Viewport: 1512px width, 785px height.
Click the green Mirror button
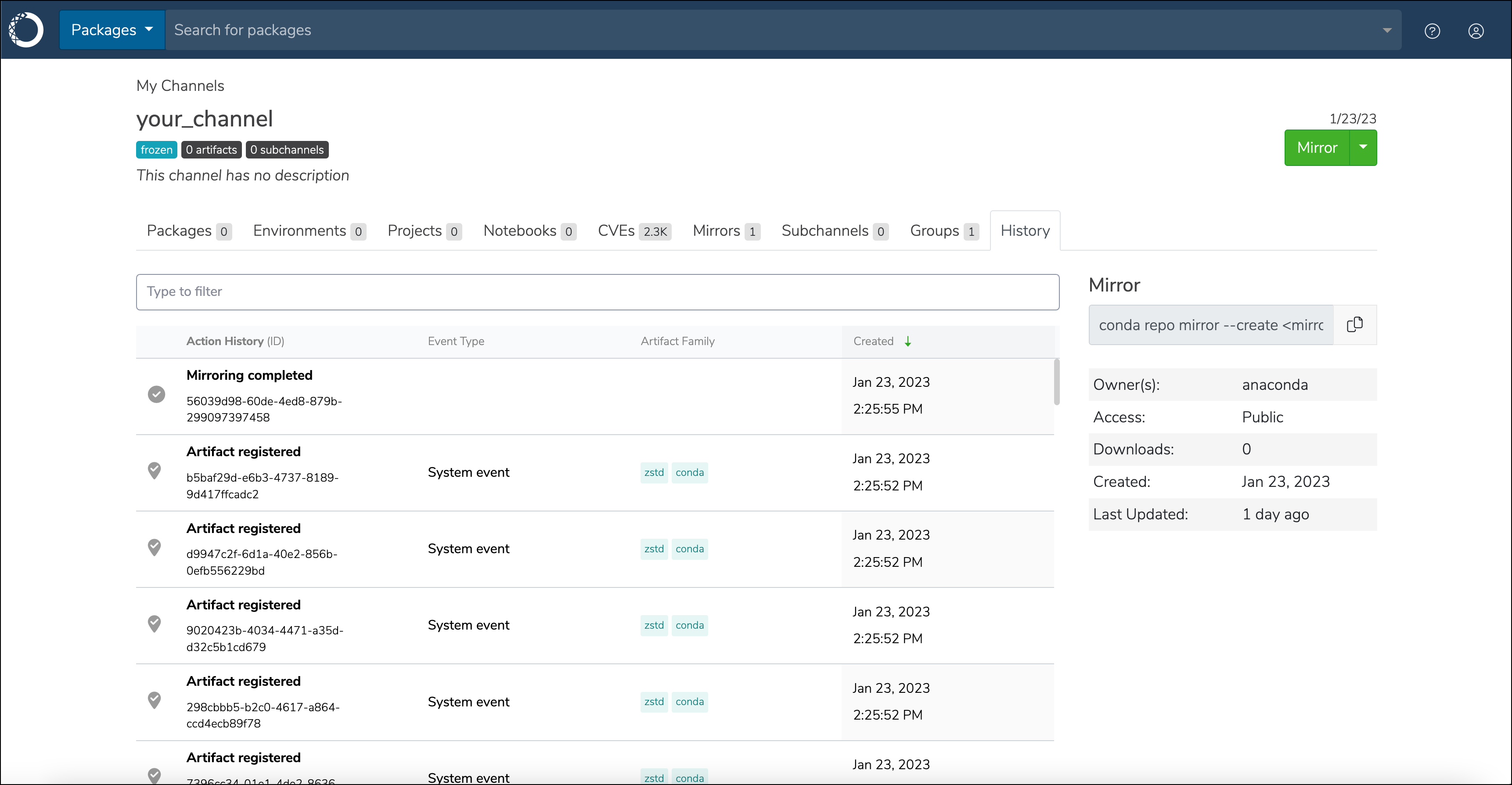point(1317,148)
